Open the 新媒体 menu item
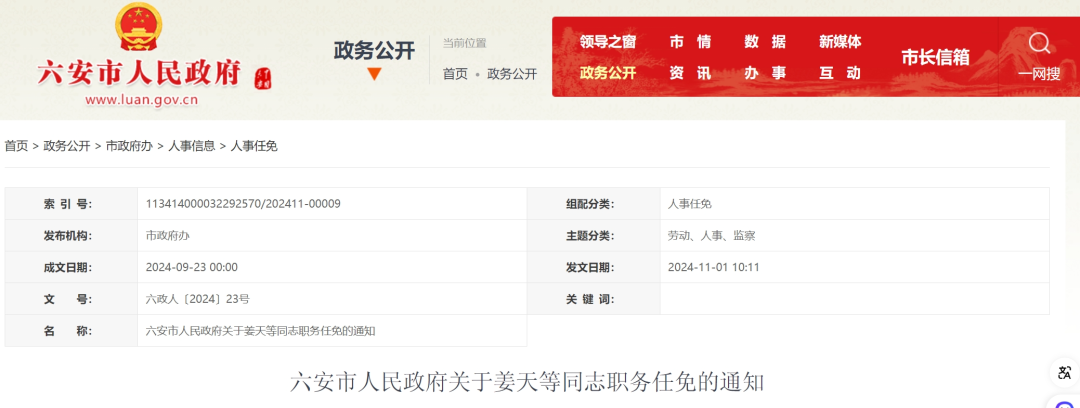Image resolution: width=1080 pixels, height=408 pixels. (840, 41)
